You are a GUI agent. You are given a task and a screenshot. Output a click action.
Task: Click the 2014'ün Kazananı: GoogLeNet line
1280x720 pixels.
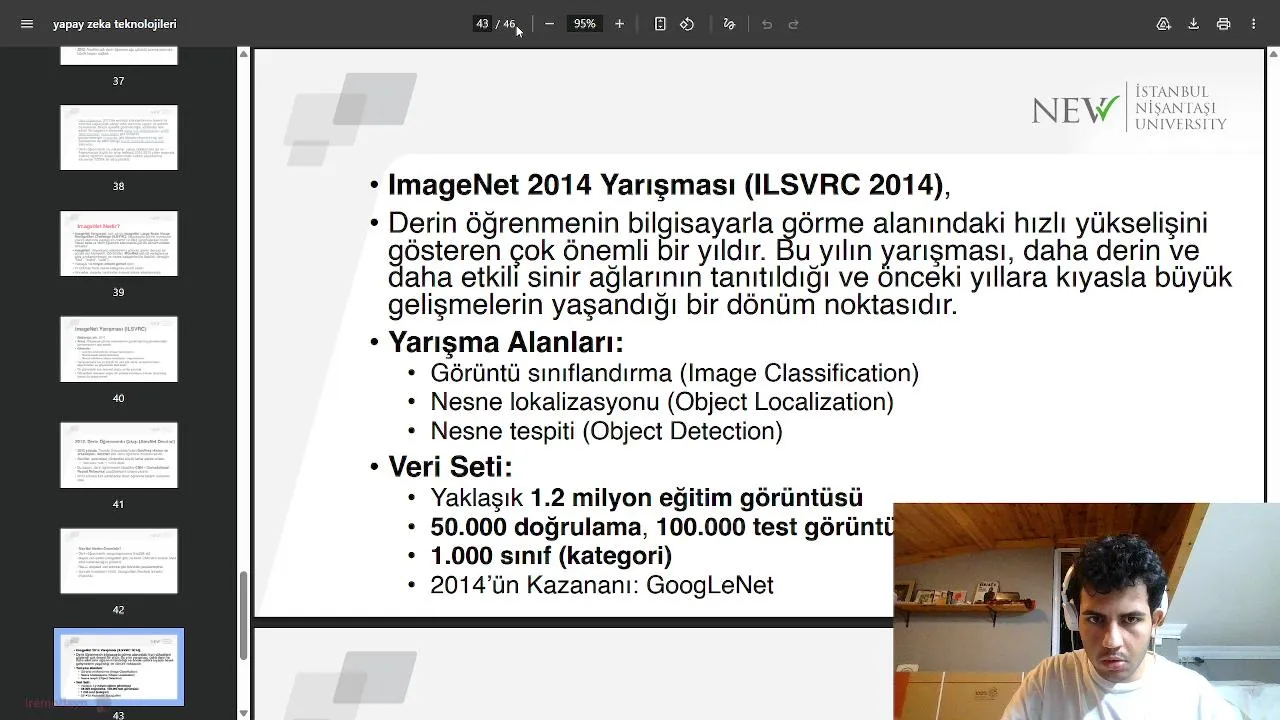pos(602,585)
